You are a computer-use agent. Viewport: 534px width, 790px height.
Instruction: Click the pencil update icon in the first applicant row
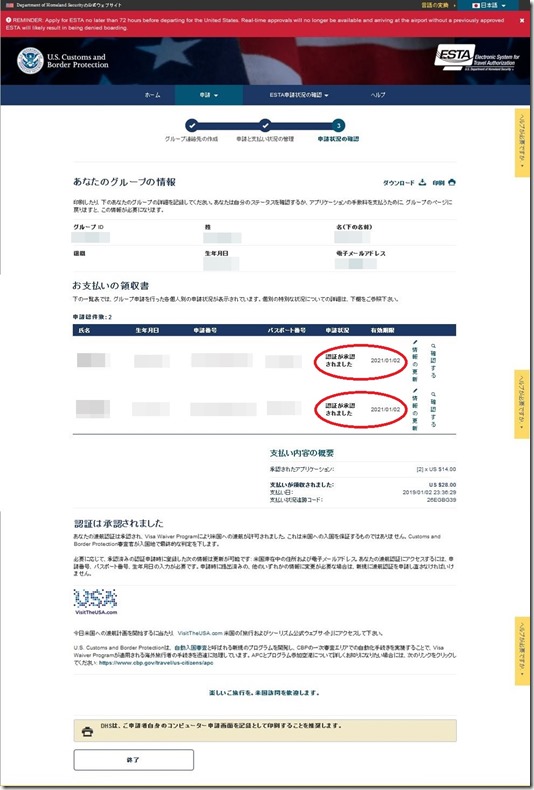(x=415, y=342)
